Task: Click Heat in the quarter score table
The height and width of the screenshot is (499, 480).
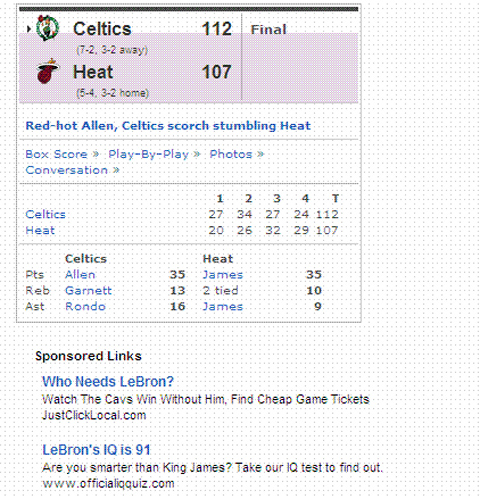Action: 40,230
